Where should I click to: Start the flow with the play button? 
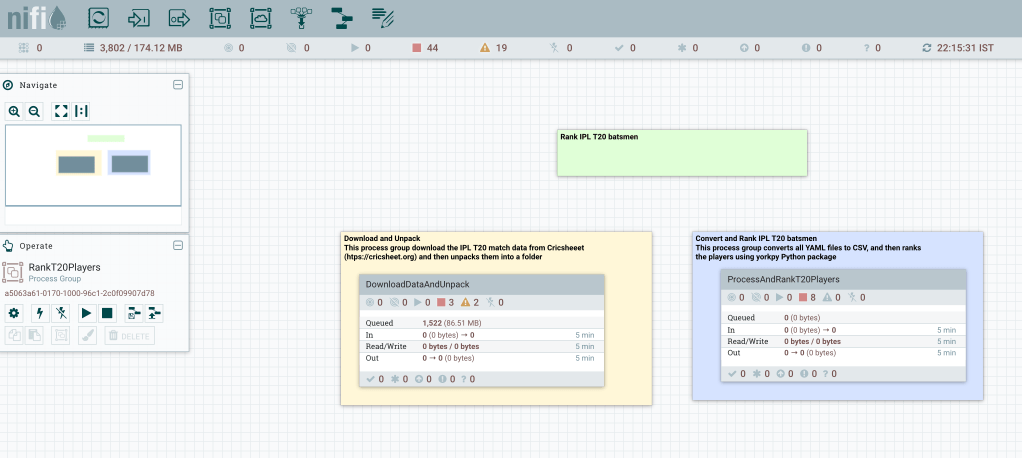(x=87, y=313)
